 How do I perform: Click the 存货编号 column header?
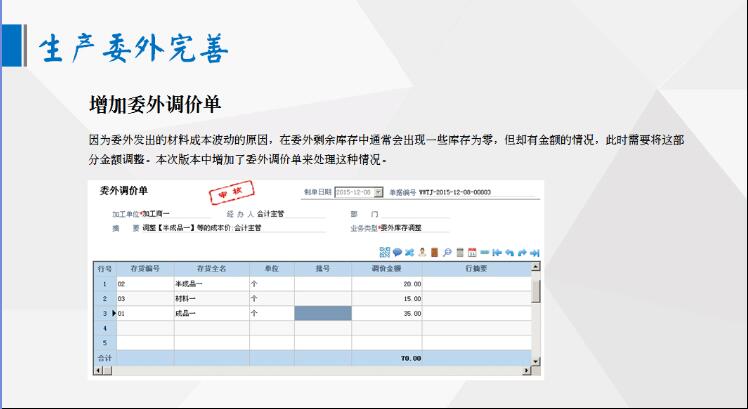point(144,269)
